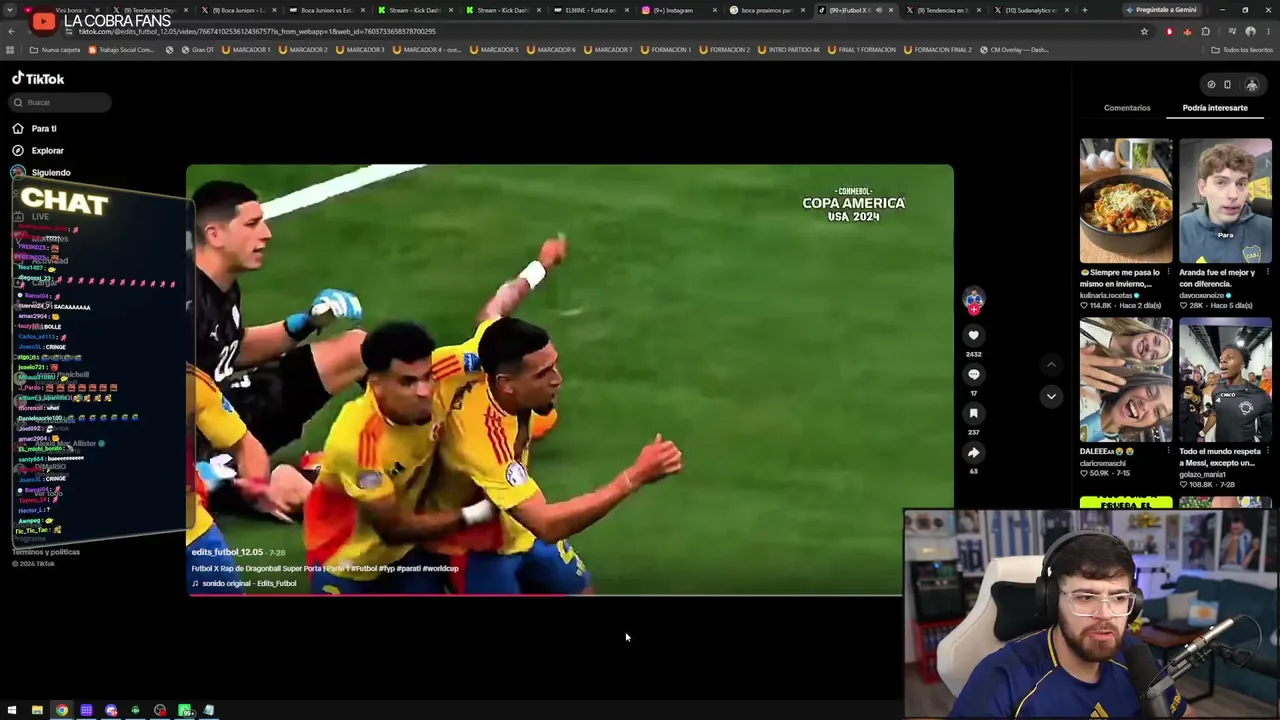The image size is (1280, 720).
Task: Open the 'INTRO PARTIDO 4K' bookmark
Action: 789,50
